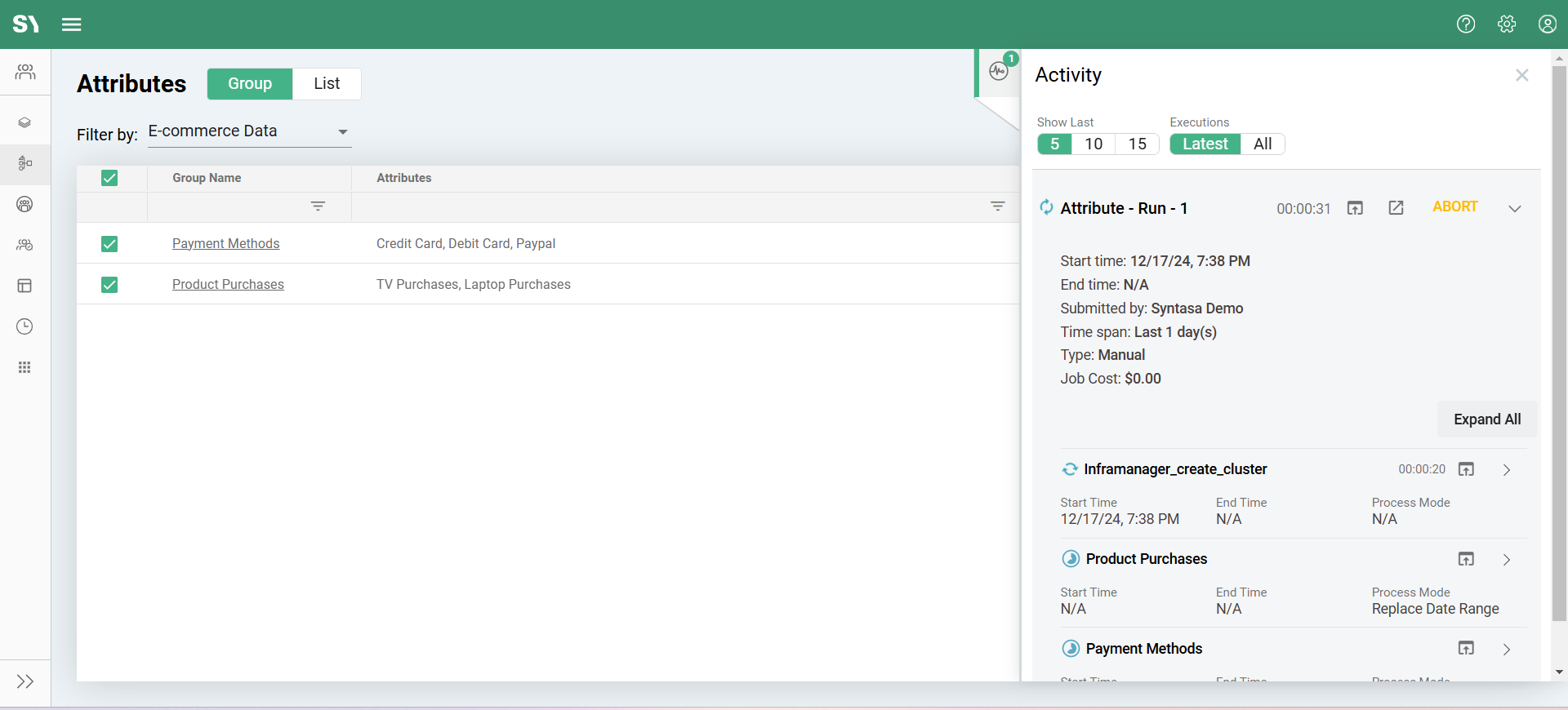
Task: Toggle the select-all header checkbox
Action: point(109,178)
